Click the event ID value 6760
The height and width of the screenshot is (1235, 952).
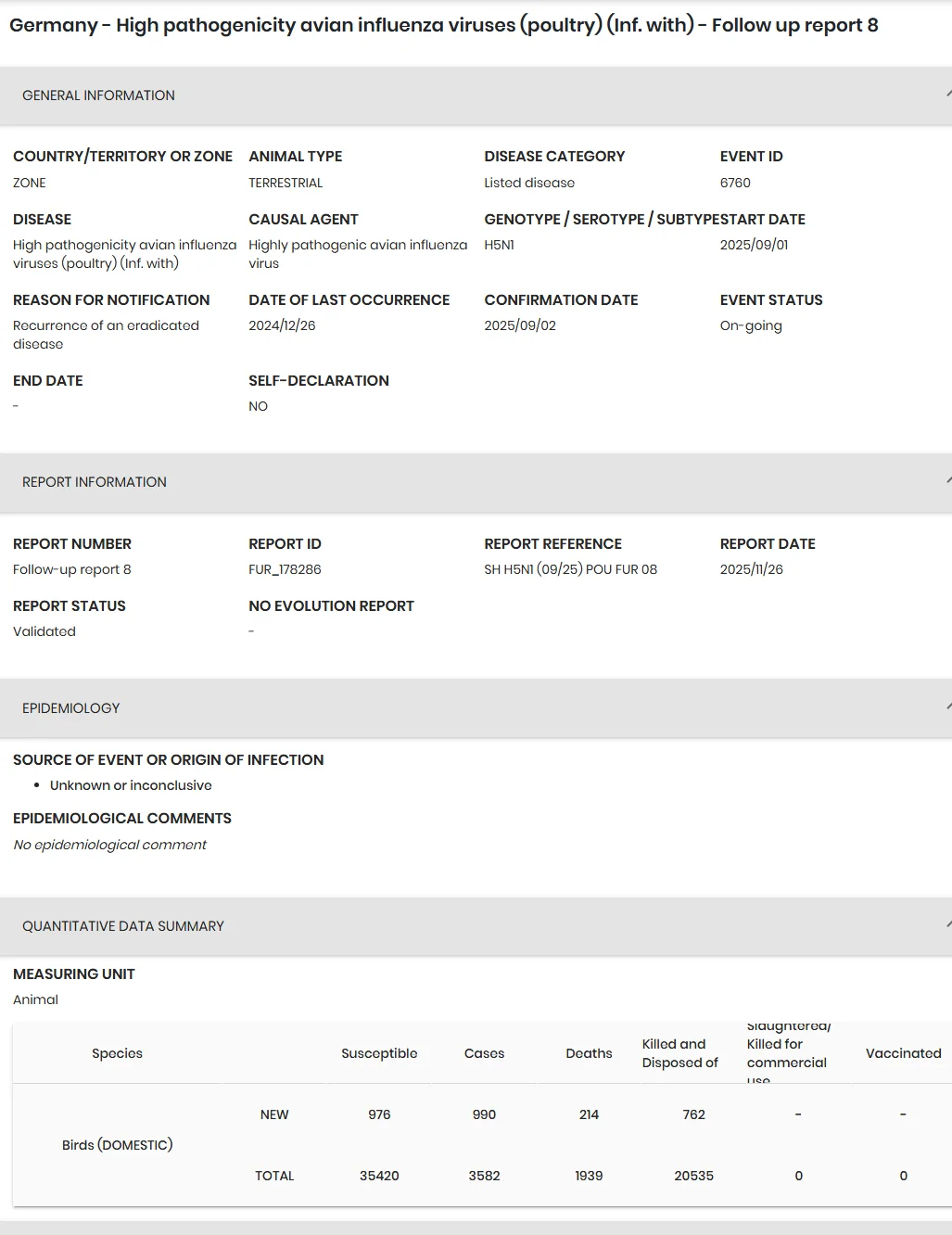pos(735,183)
